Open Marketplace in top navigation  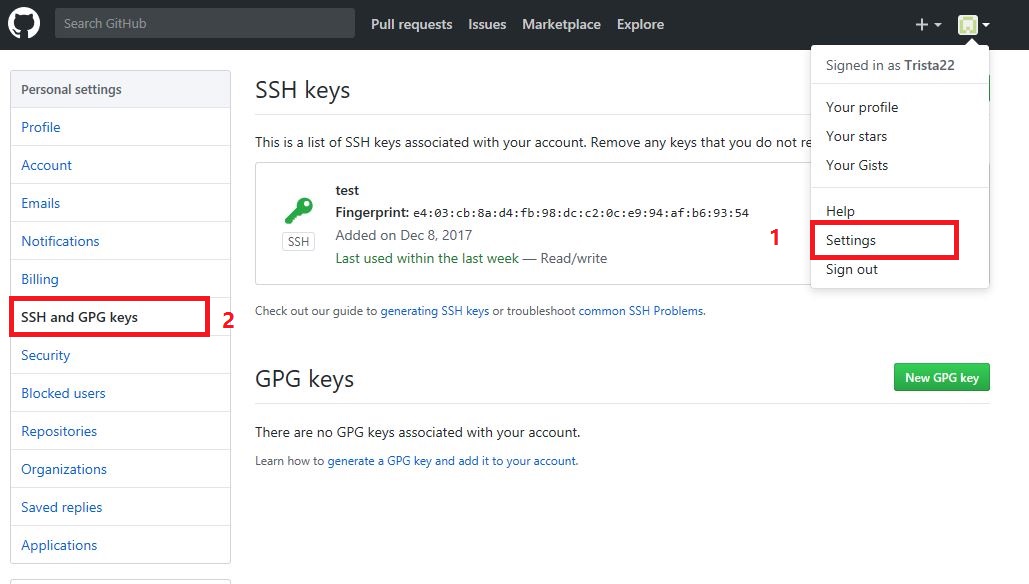pos(561,24)
